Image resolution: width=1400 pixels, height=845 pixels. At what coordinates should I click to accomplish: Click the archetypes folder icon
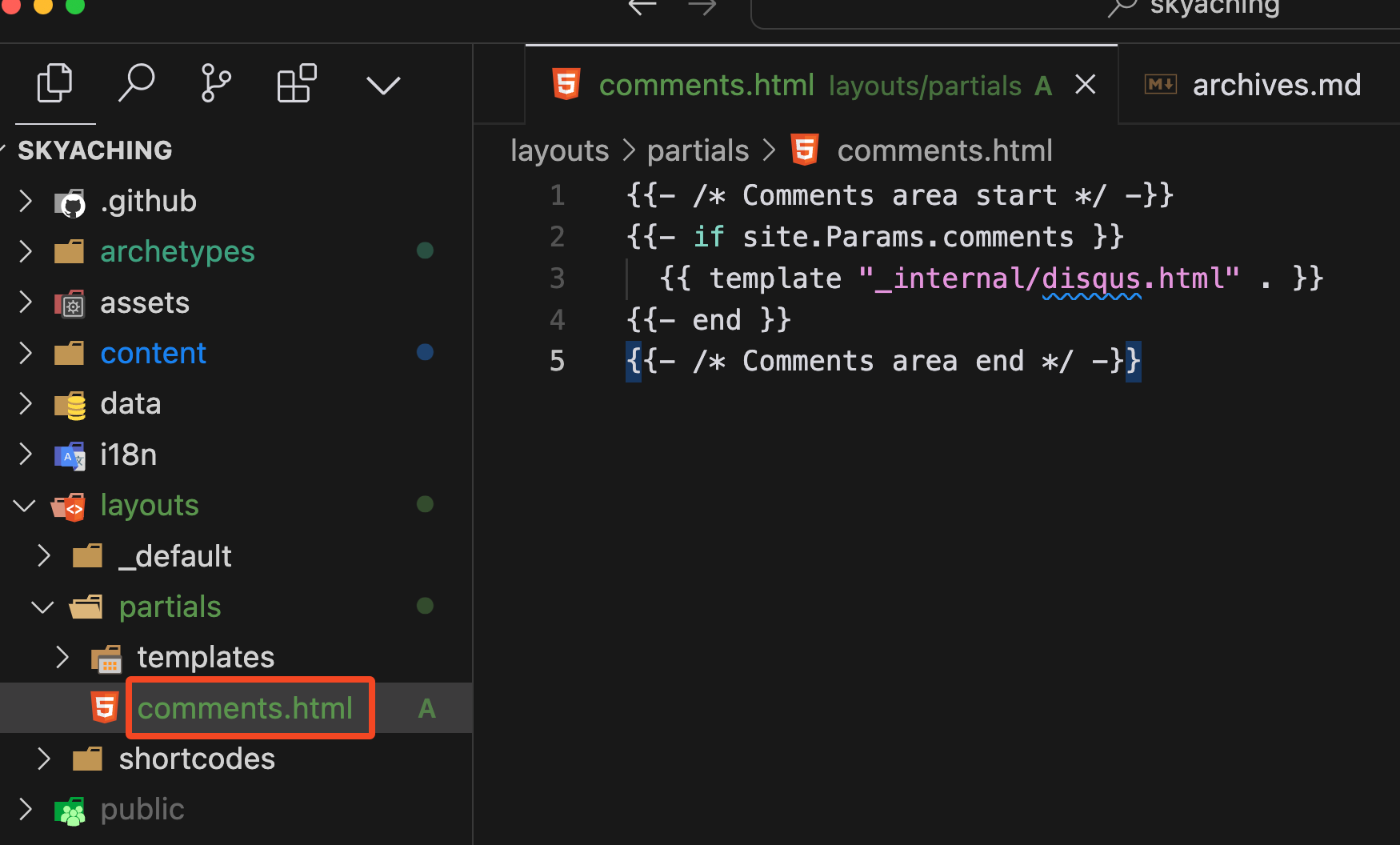point(70,252)
